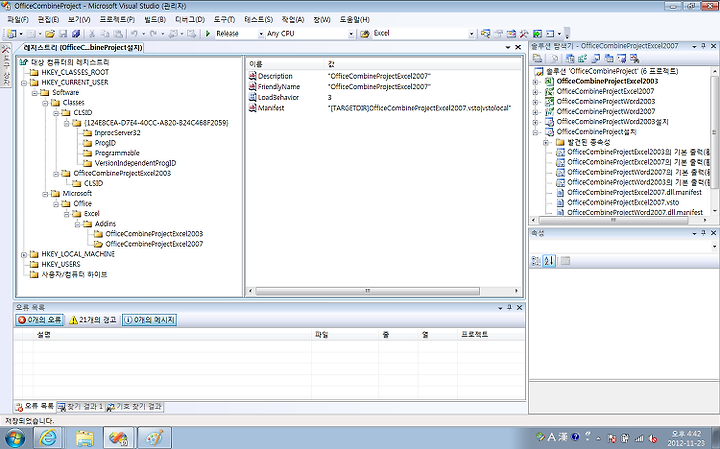Switch to the 찾기 결과 1 tab
Image resolution: width=720 pixels, height=449 pixels.
click(81, 407)
